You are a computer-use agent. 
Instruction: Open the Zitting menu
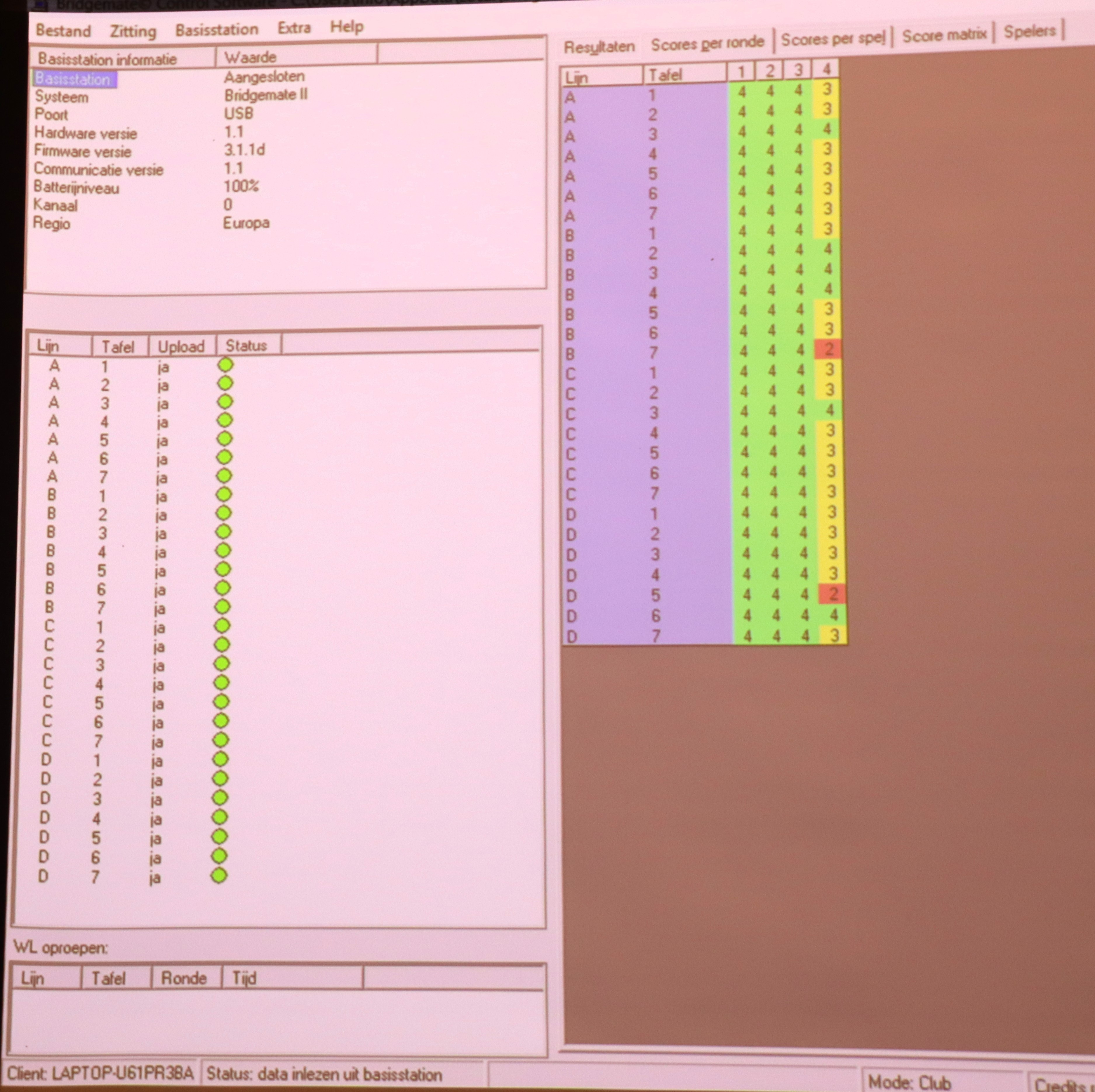point(133,30)
